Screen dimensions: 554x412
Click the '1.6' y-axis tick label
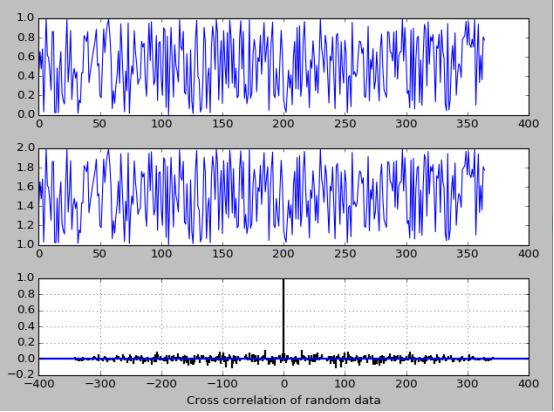(x=26, y=187)
